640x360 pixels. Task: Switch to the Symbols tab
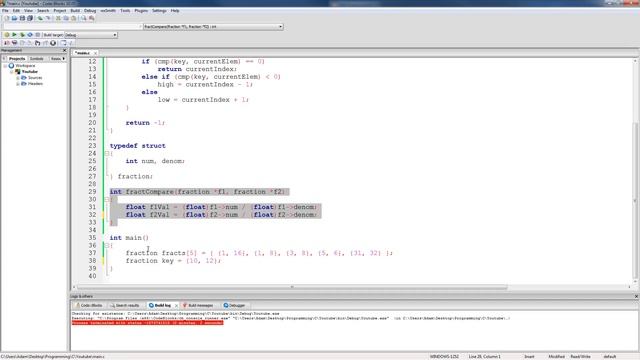coord(36,59)
